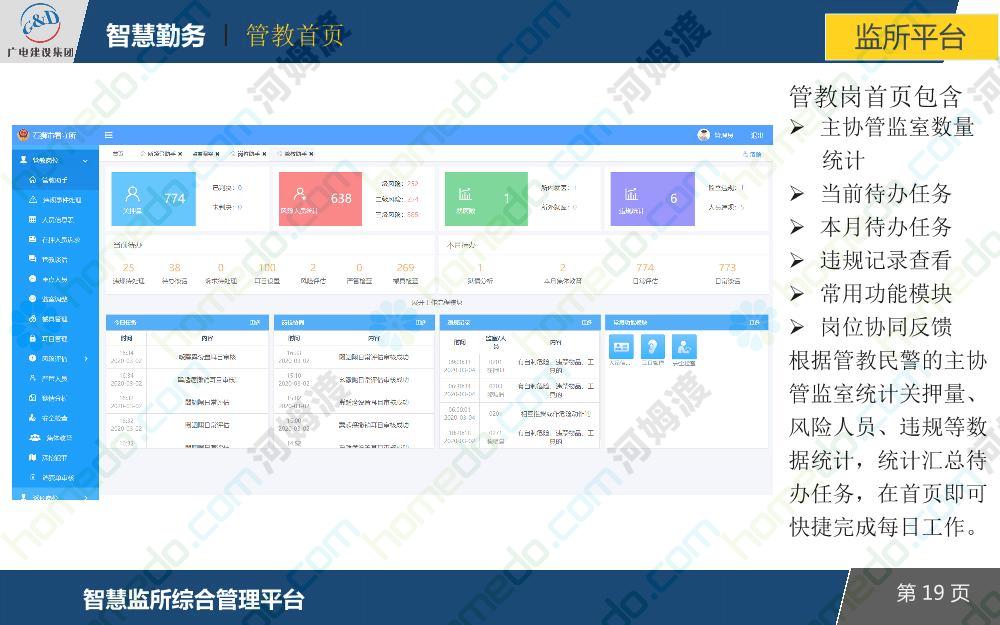Click the national emblem logo in top-left corner

point(22,135)
